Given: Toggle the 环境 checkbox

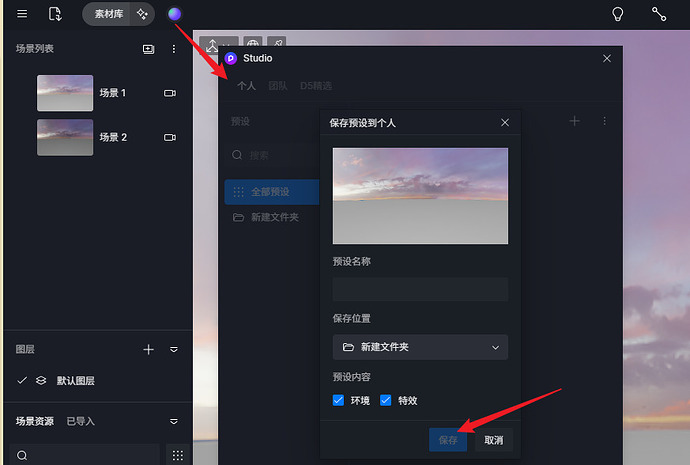Looking at the screenshot, I should click(338, 400).
